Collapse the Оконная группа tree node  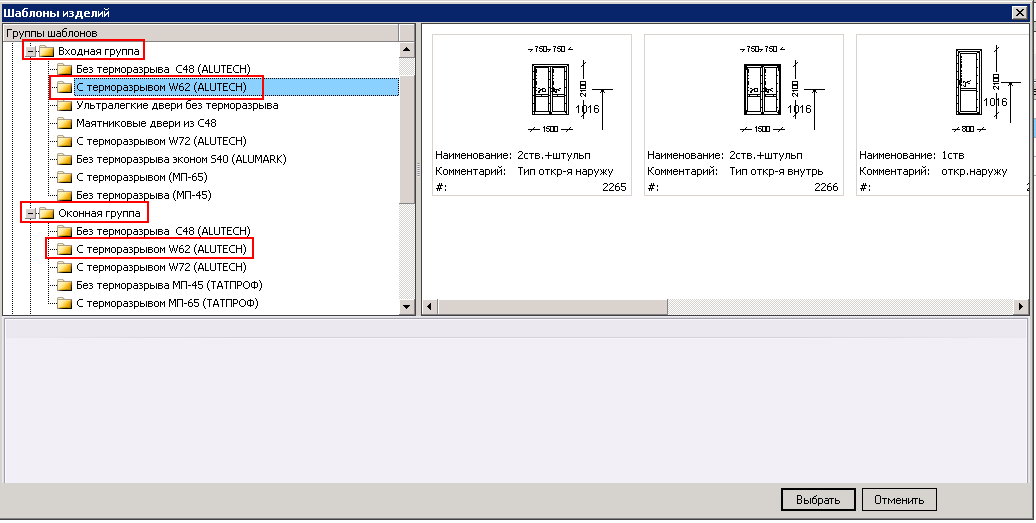point(30,213)
